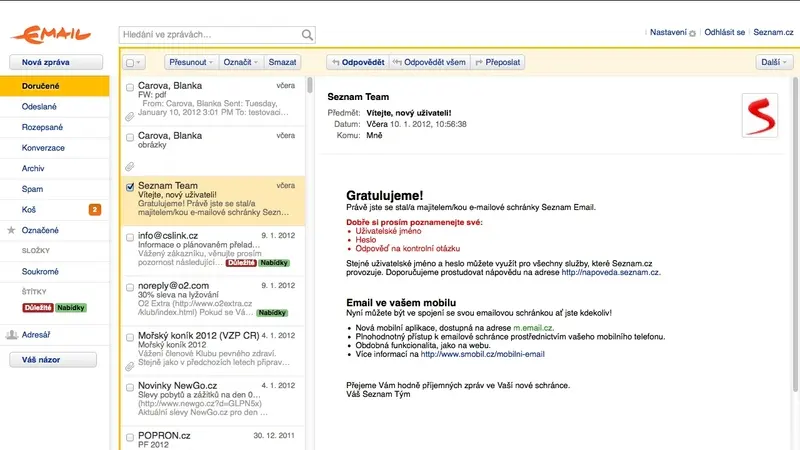This screenshot has width=800, height=450.
Task: Click the red Důležité label in sidebar
Action: [38, 308]
